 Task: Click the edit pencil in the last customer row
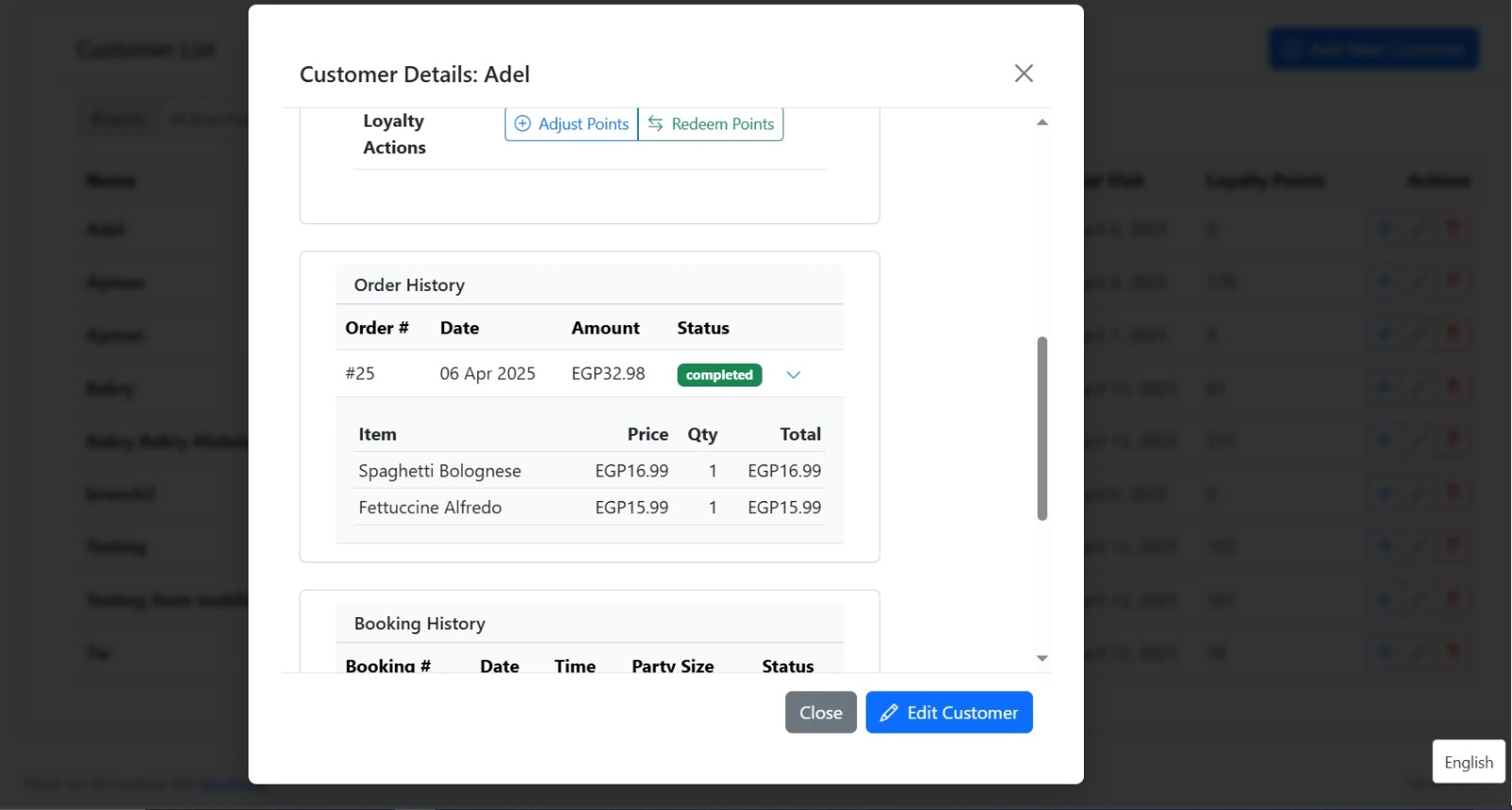[x=1418, y=652]
